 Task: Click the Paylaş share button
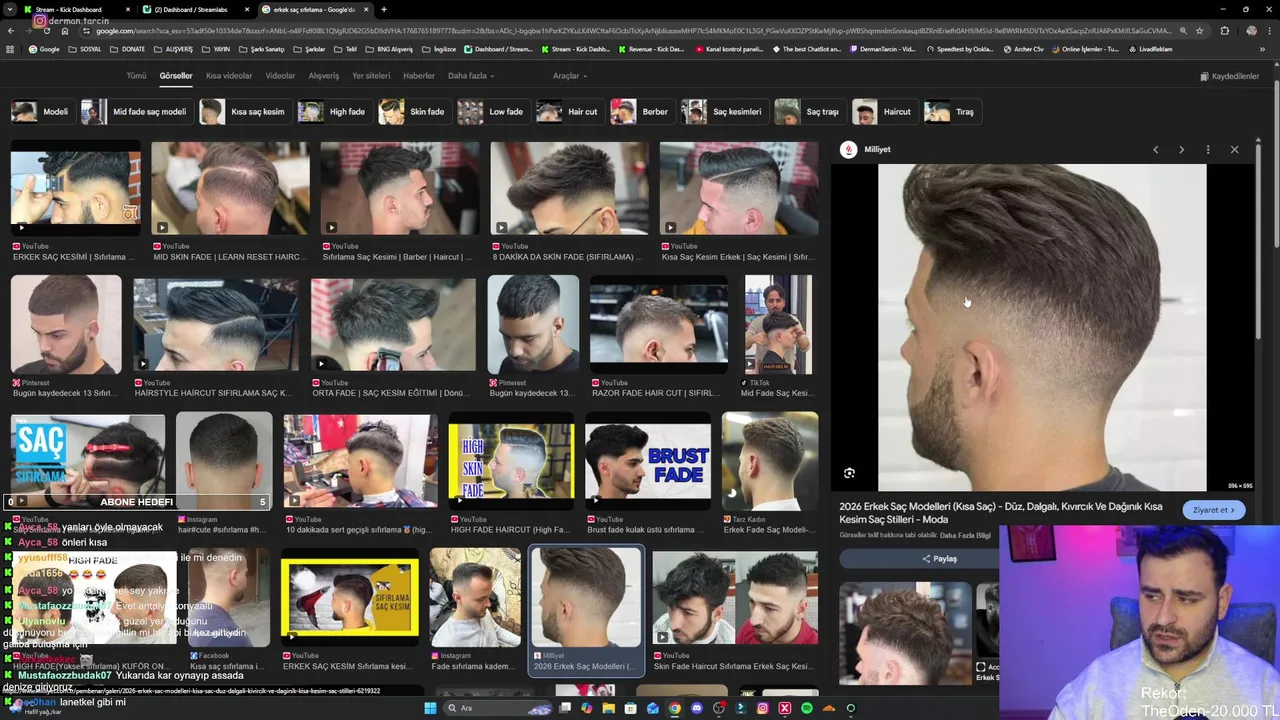coord(939,559)
